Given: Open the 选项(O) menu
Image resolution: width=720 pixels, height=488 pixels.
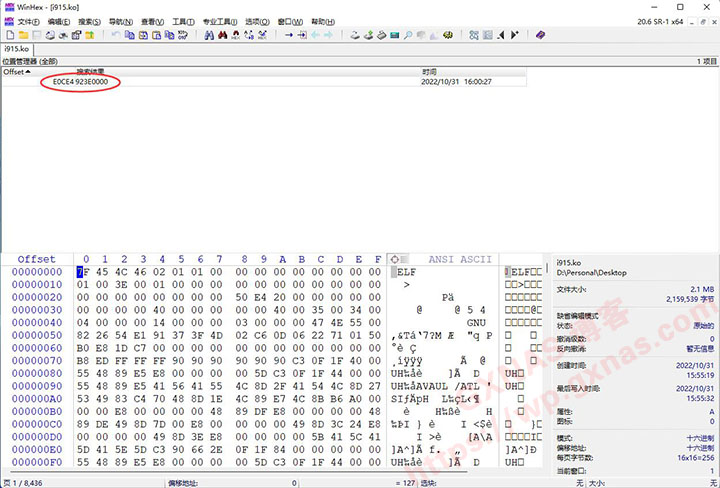Looking at the screenshot, I should point(258,21).
